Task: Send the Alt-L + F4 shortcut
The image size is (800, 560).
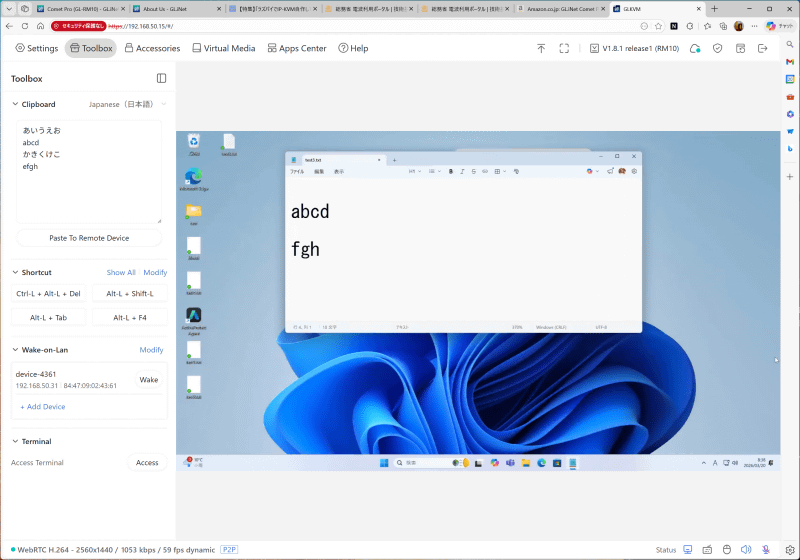Action: pyautogui.click(x=130, y=318)
